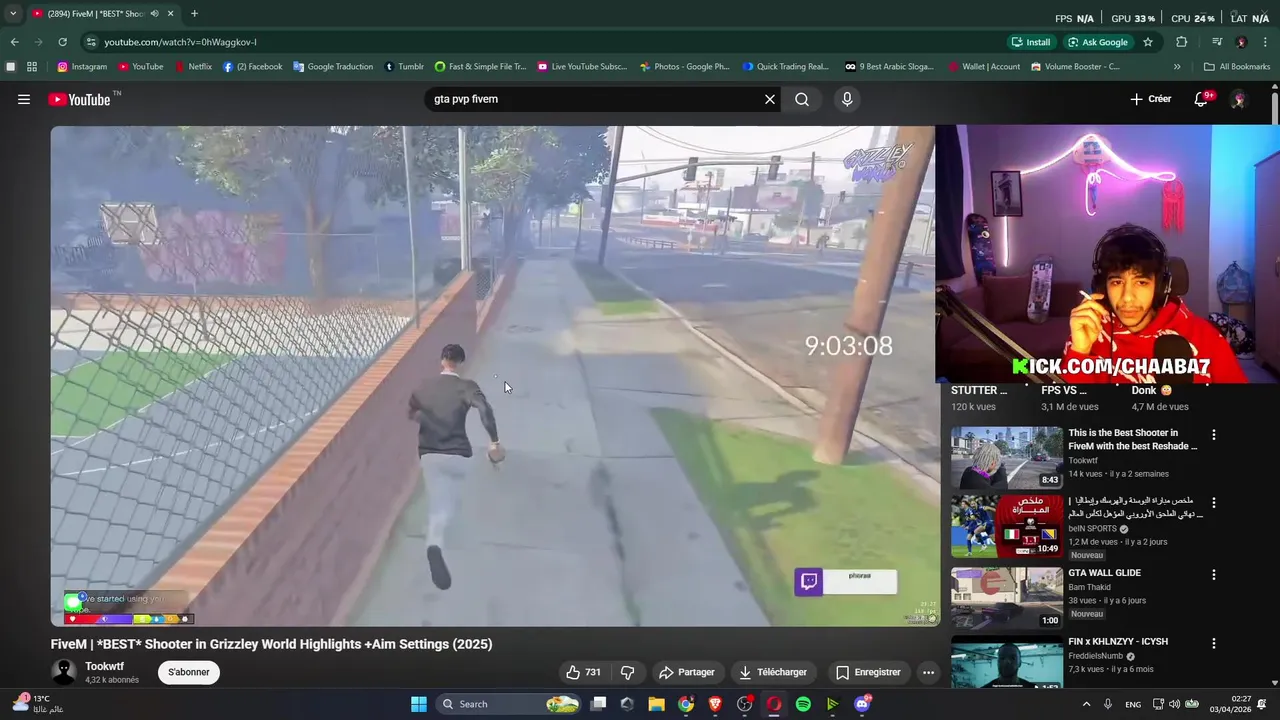The image size is (1280, 720).
Task: Dislike the video with thumbs down
Action: [x=628, y=672]
